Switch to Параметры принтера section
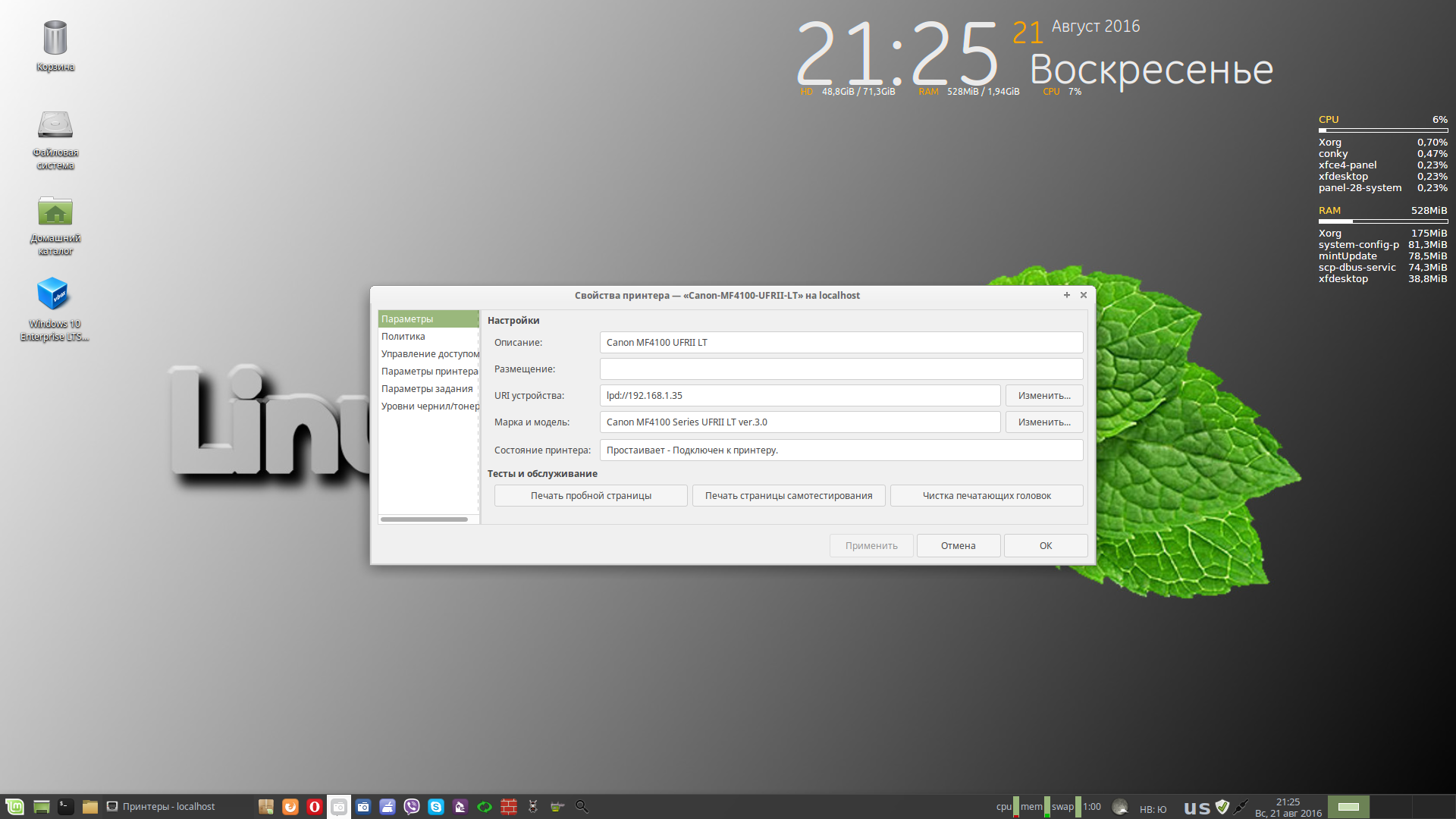Viewport: 1456px width, 819px height. pyautogui.click(x=429, y=372)
